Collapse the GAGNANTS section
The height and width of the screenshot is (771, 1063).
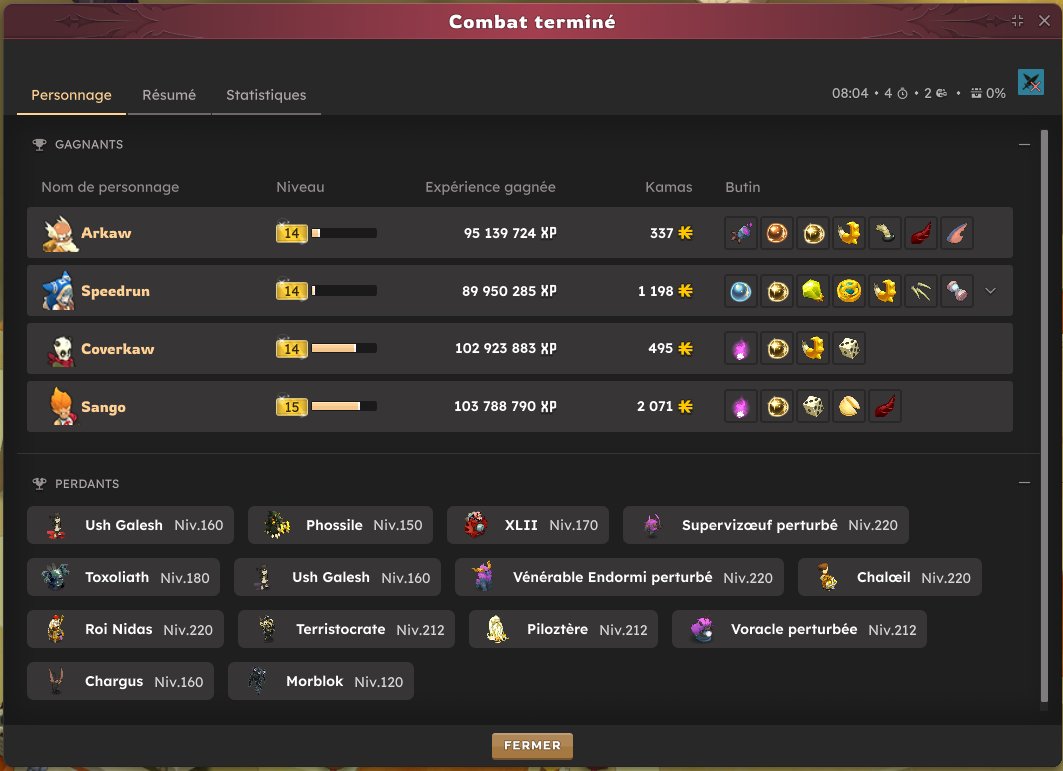(x=1024, y=144)
